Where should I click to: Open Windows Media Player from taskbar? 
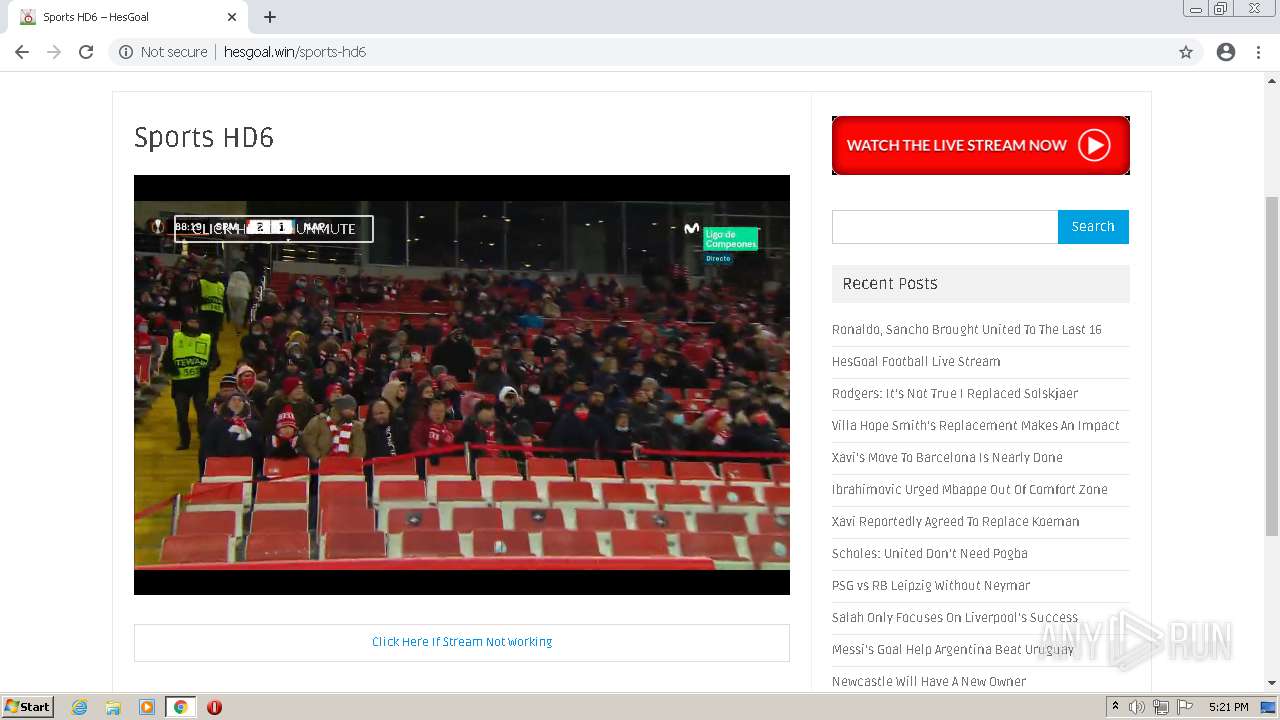coord(147,707)
